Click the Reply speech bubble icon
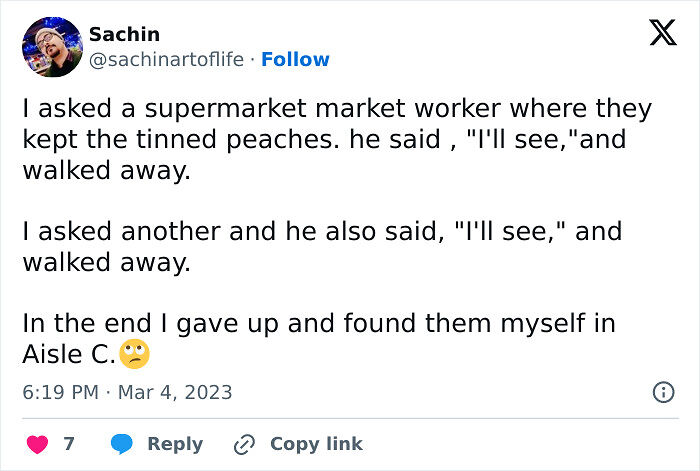The width and height of the screenshot is (700, 471). click(122, 443)
